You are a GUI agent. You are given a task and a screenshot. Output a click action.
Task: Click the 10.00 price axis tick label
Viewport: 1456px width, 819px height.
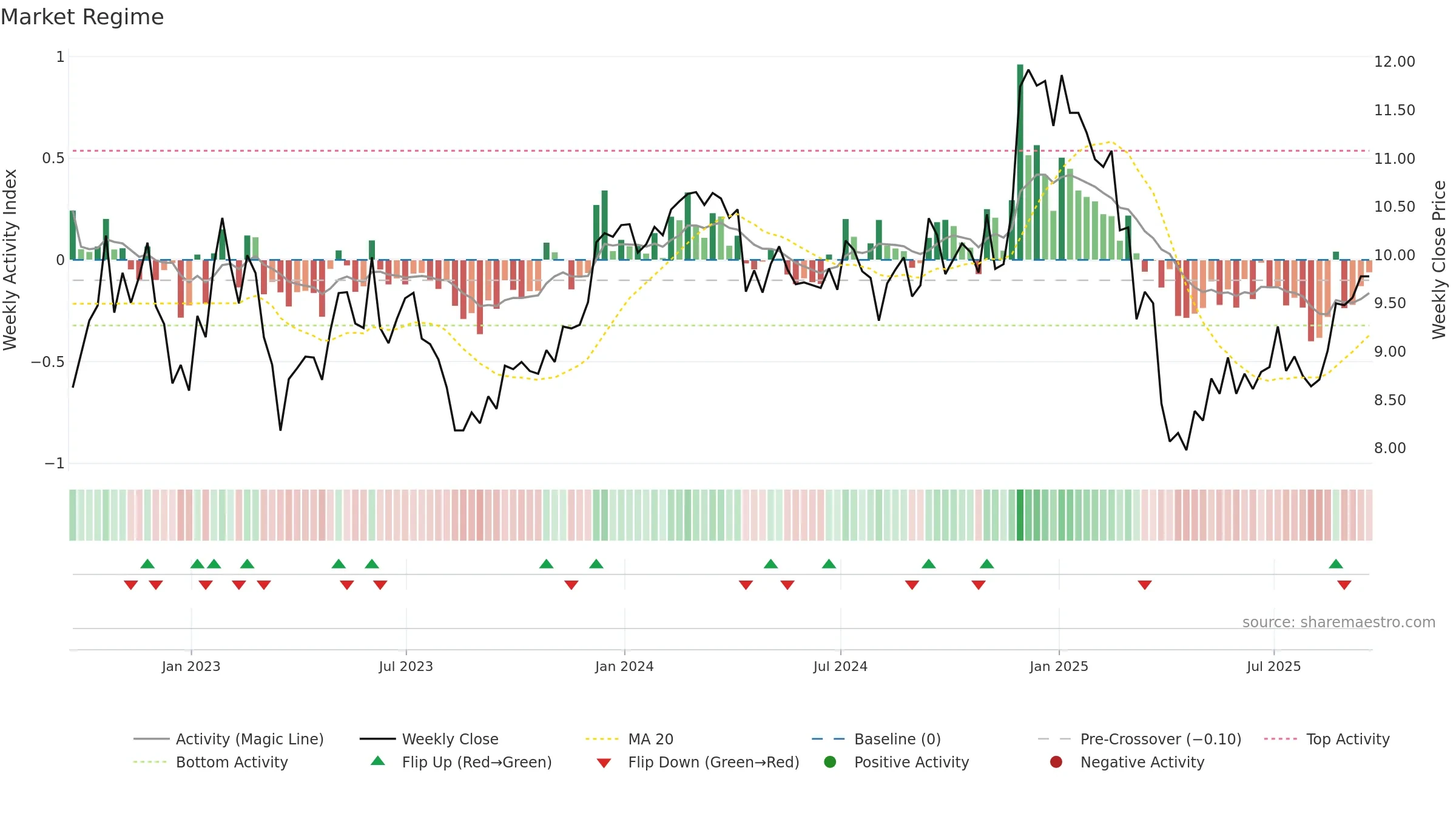pos(1394,255)
